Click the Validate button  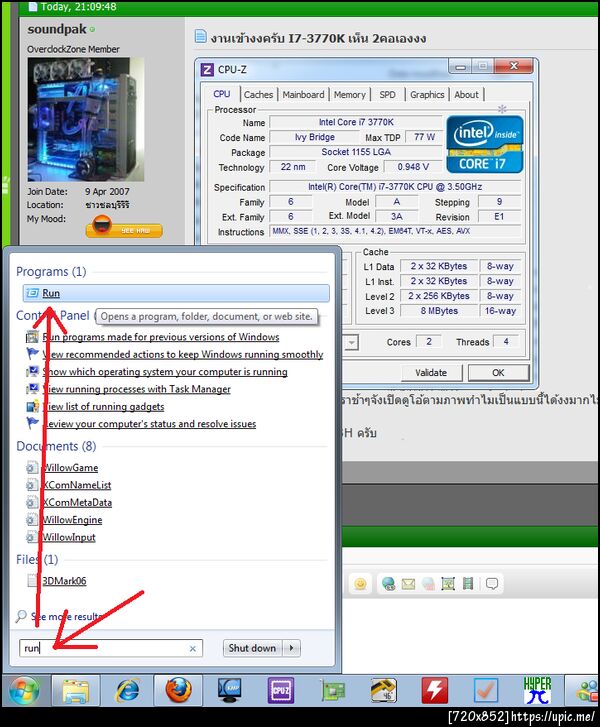point(431,373)
